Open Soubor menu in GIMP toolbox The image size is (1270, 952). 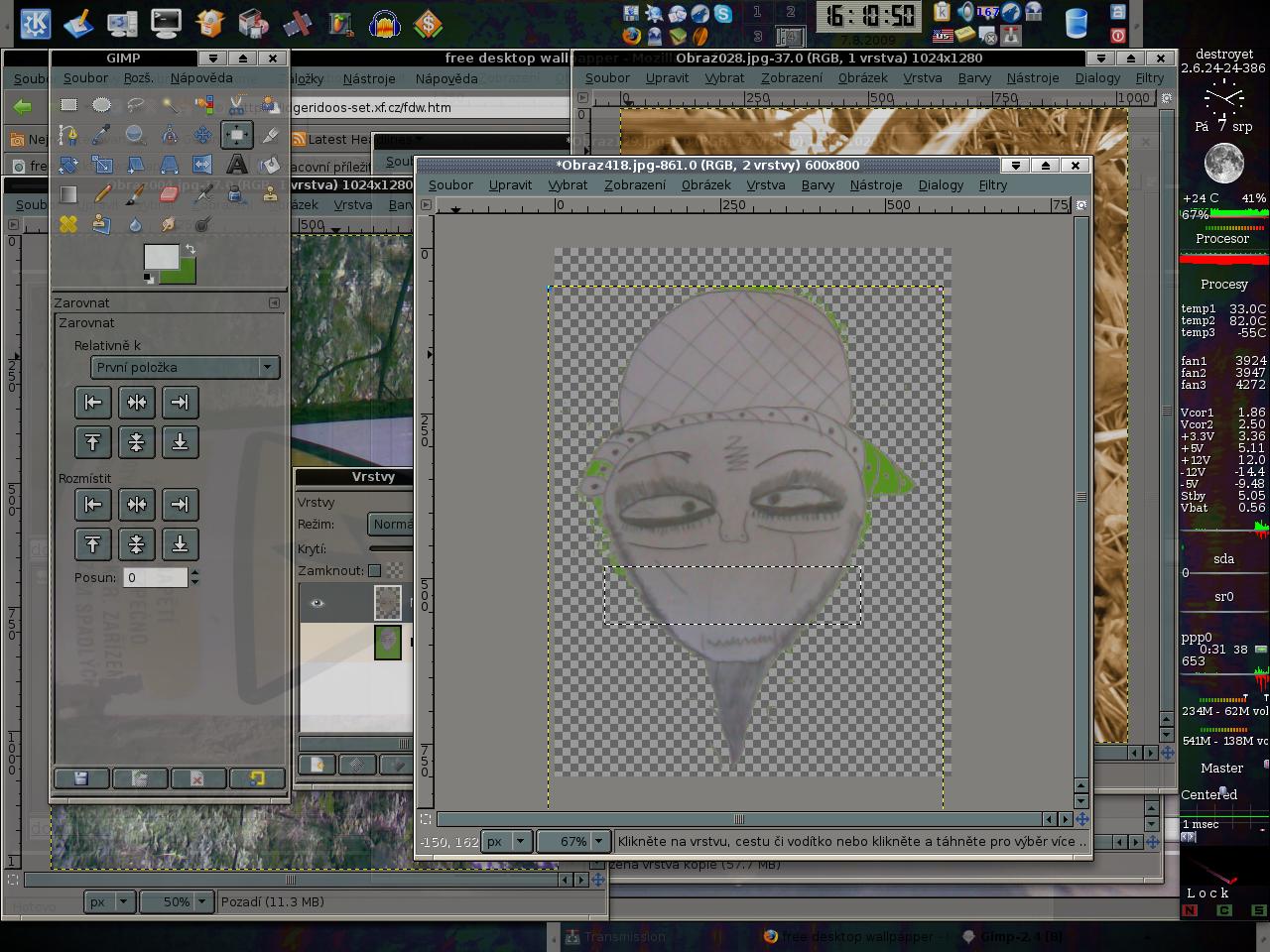tap(85, 77)
